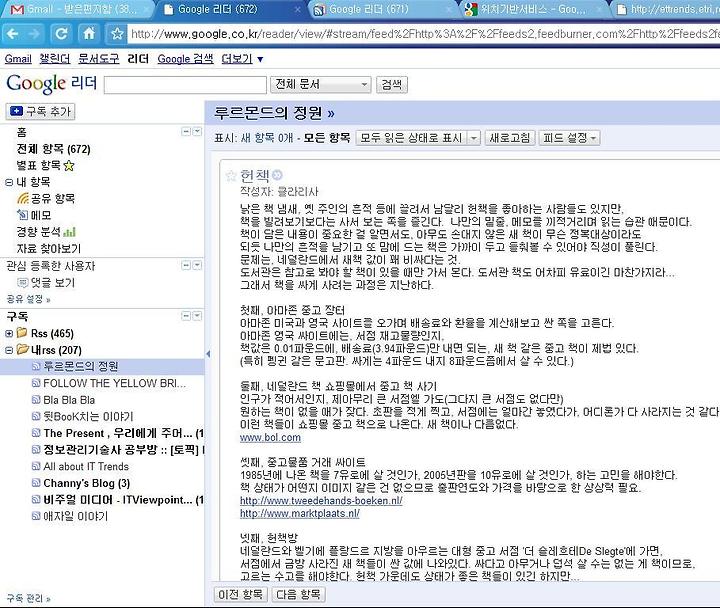Open 구독 관리 link
Viewport: 720px width, 608px height.
28,598
